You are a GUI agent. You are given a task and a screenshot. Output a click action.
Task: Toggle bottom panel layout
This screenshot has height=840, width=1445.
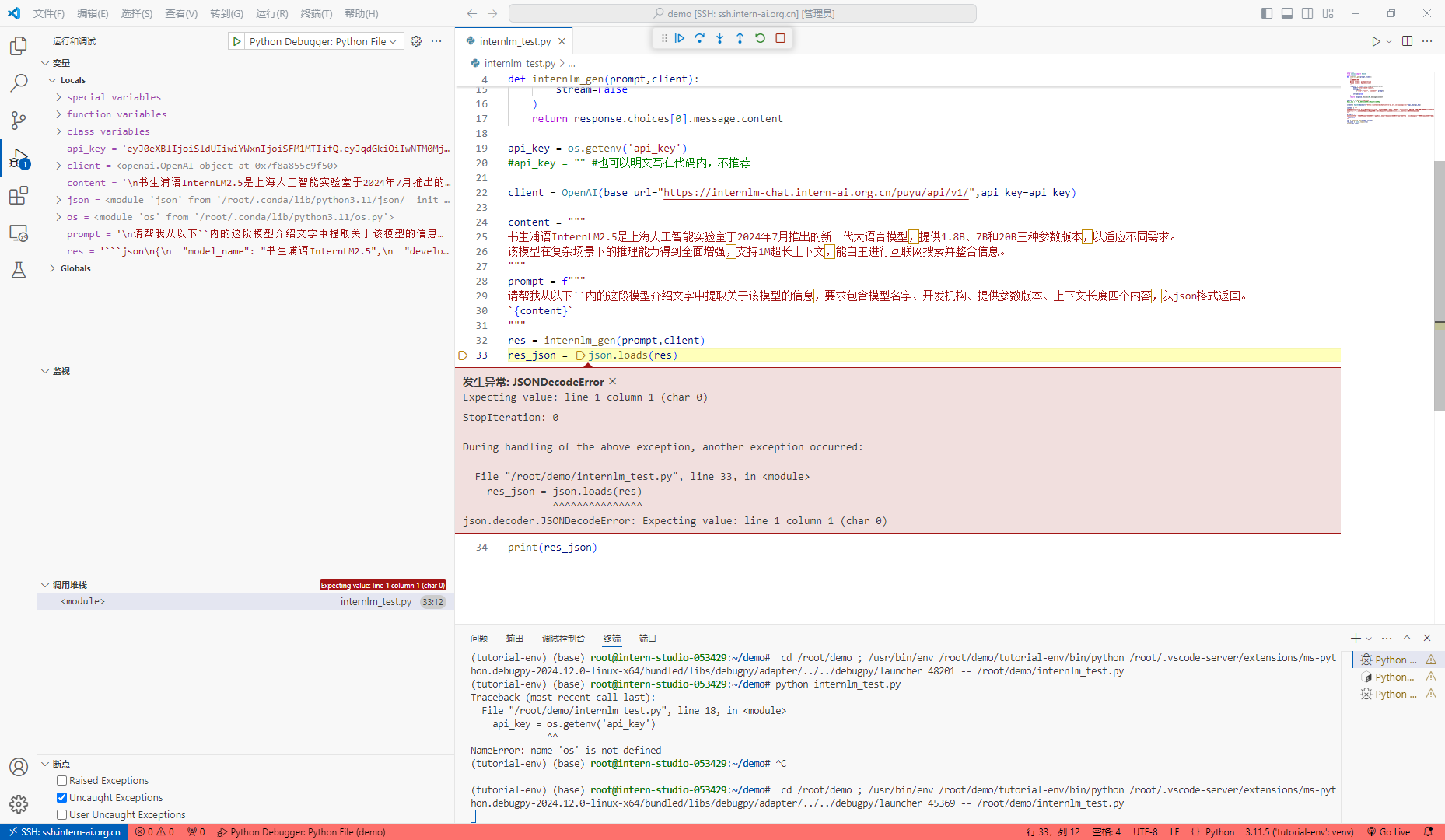[x=1287, y=13]
